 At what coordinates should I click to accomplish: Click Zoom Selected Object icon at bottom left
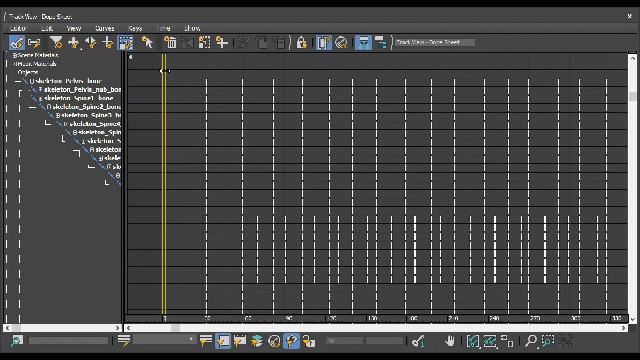click(x=17, y=341)
